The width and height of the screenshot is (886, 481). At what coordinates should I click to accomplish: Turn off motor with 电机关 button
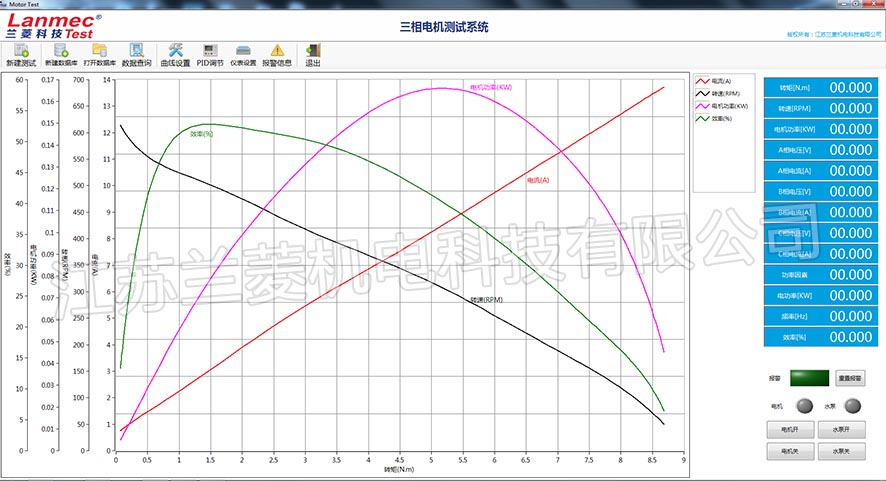point(789,451)
